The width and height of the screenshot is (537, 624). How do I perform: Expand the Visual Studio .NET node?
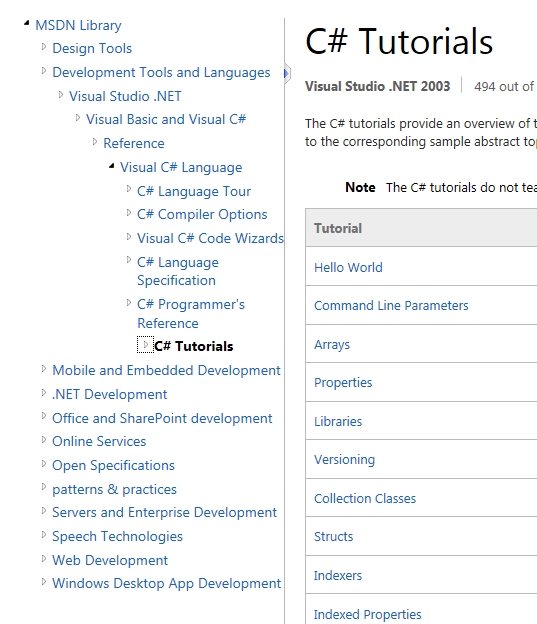(61, 94)
